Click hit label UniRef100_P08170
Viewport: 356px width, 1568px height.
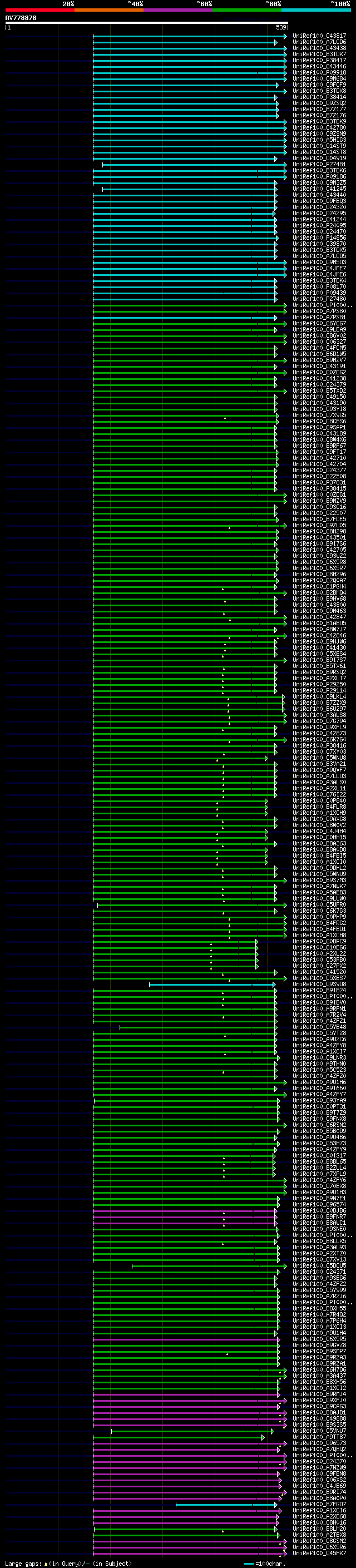pos(319,286)
